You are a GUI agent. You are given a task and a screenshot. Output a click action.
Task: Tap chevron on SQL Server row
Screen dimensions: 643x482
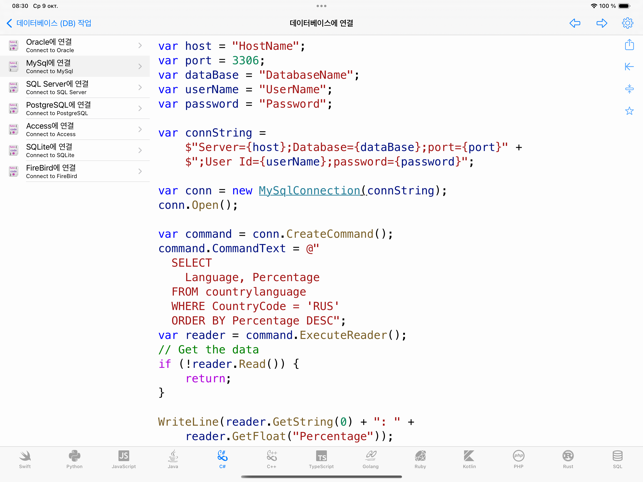coord(140,87)
